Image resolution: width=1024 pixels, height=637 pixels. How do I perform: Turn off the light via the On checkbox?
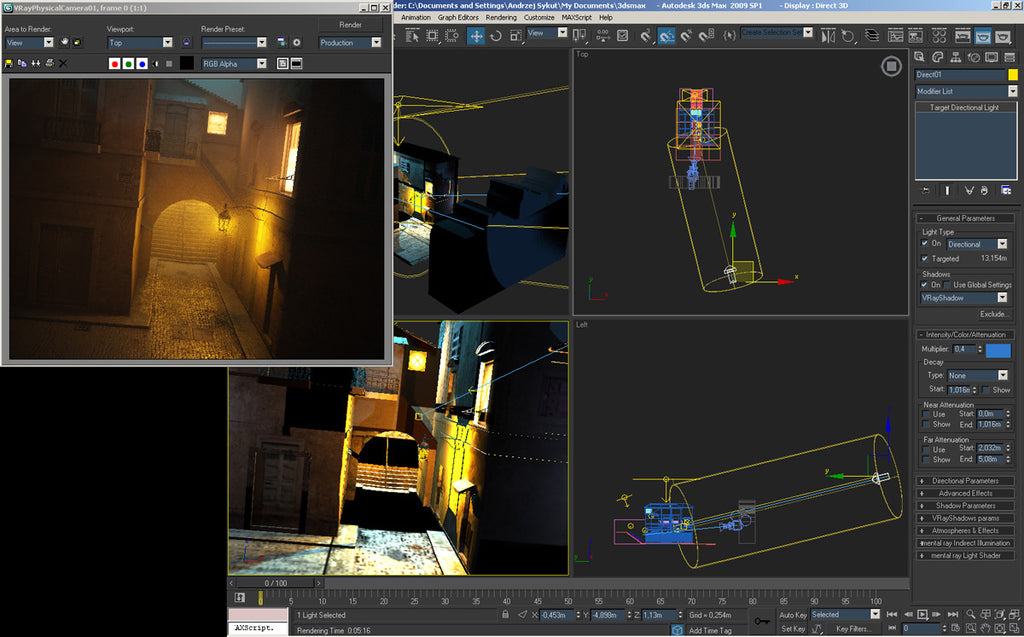923,243
